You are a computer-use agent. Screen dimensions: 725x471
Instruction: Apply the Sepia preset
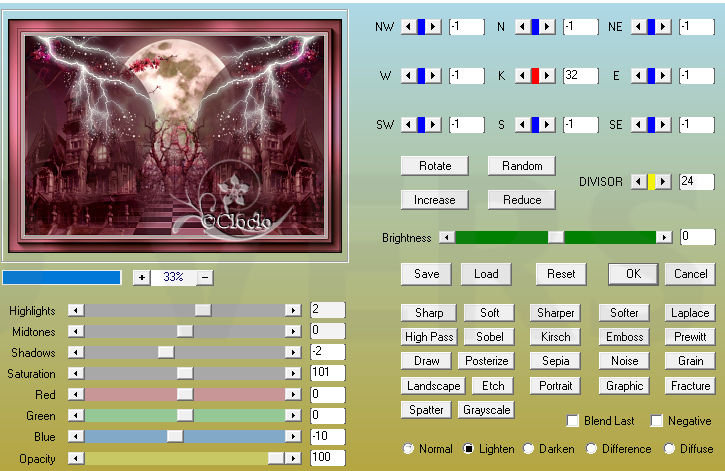click(555, 361)
